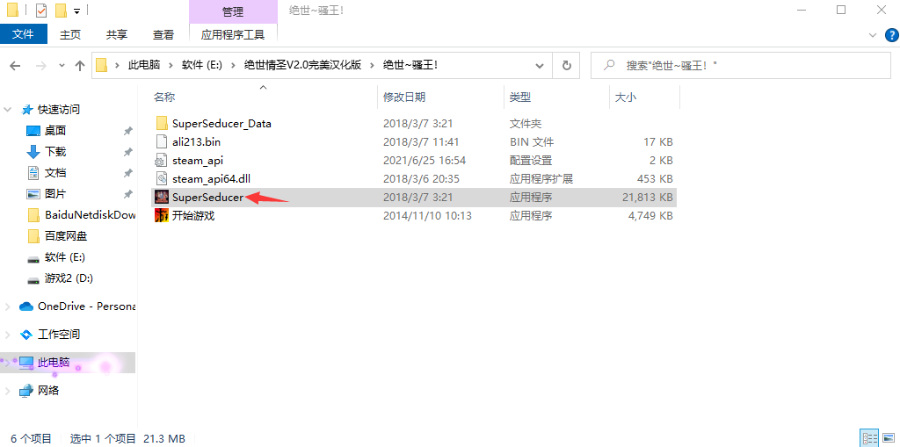Navigate to 绝世情圣V2.0完美汉化版 in breadcrumb

coord(302,65)
